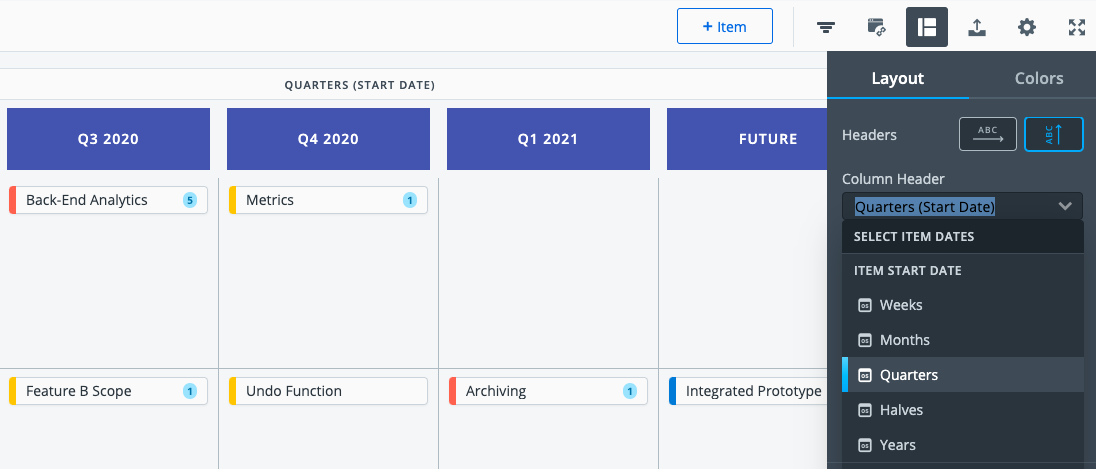Open the Metrics item card
This screenshot has width=1096, height=469.
click(328, 200)
